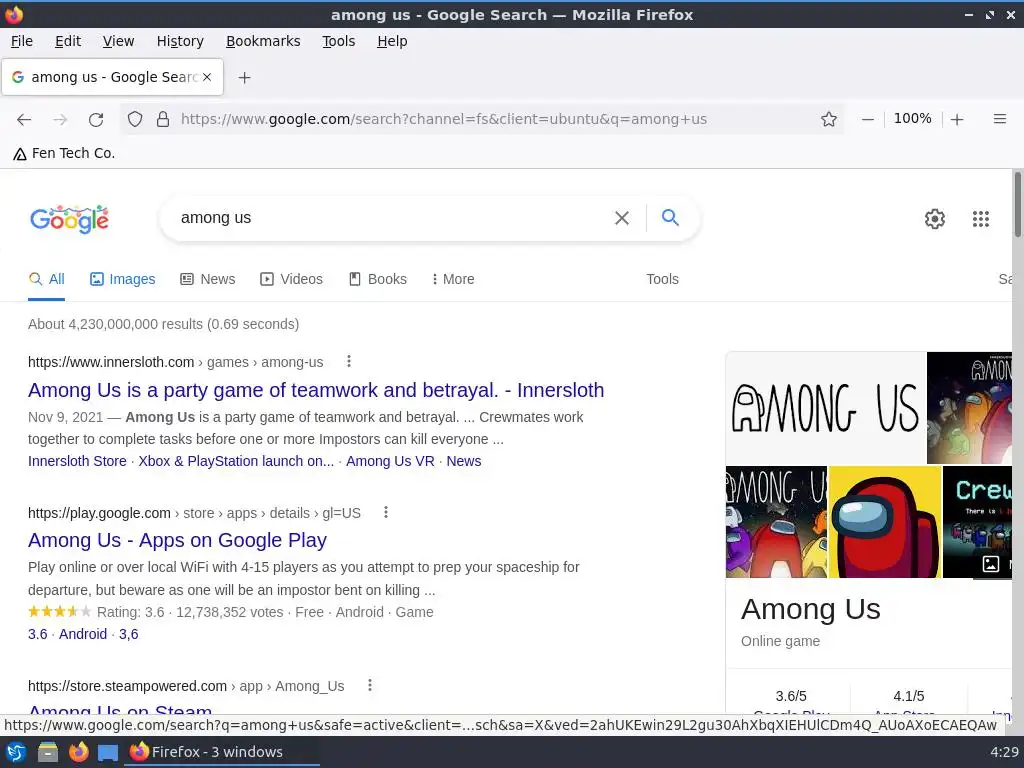Select the All results tab

[46, 280]
